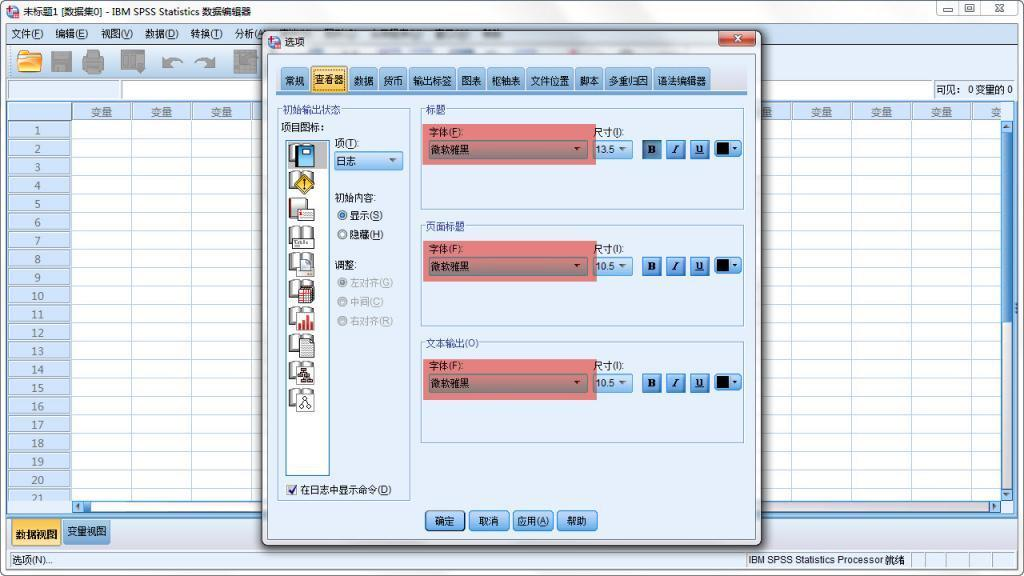The height and width of the screenshot is (576, 1024).
Task: Select the Model viewer item icon
Action: click(x=302, y=400)
